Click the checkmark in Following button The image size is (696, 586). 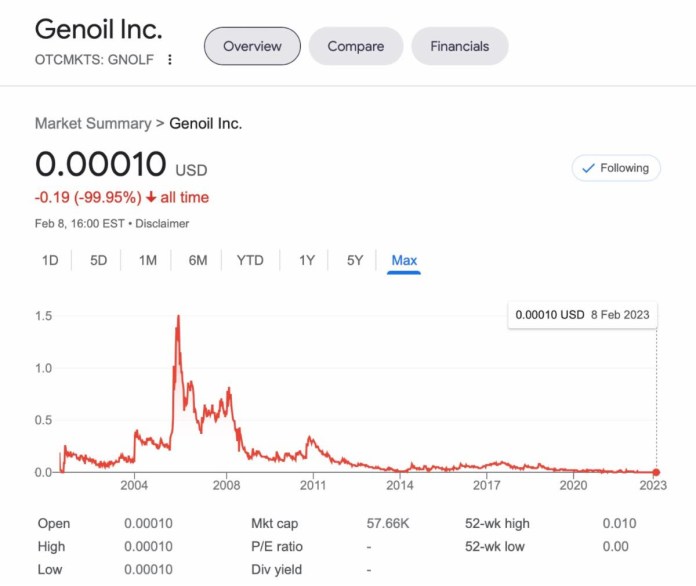588,168
